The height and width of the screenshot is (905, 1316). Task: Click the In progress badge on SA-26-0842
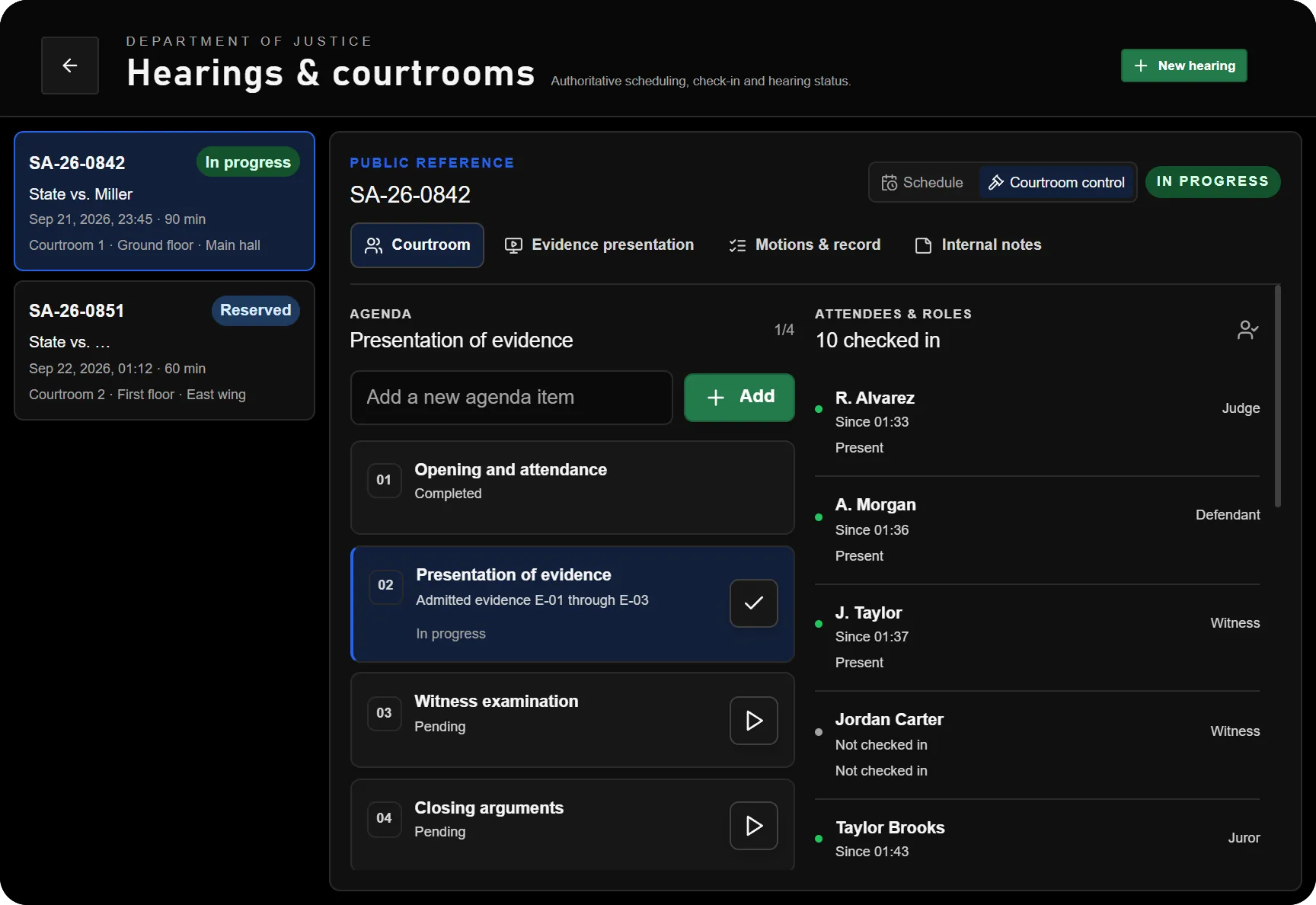tap(248, 162)
